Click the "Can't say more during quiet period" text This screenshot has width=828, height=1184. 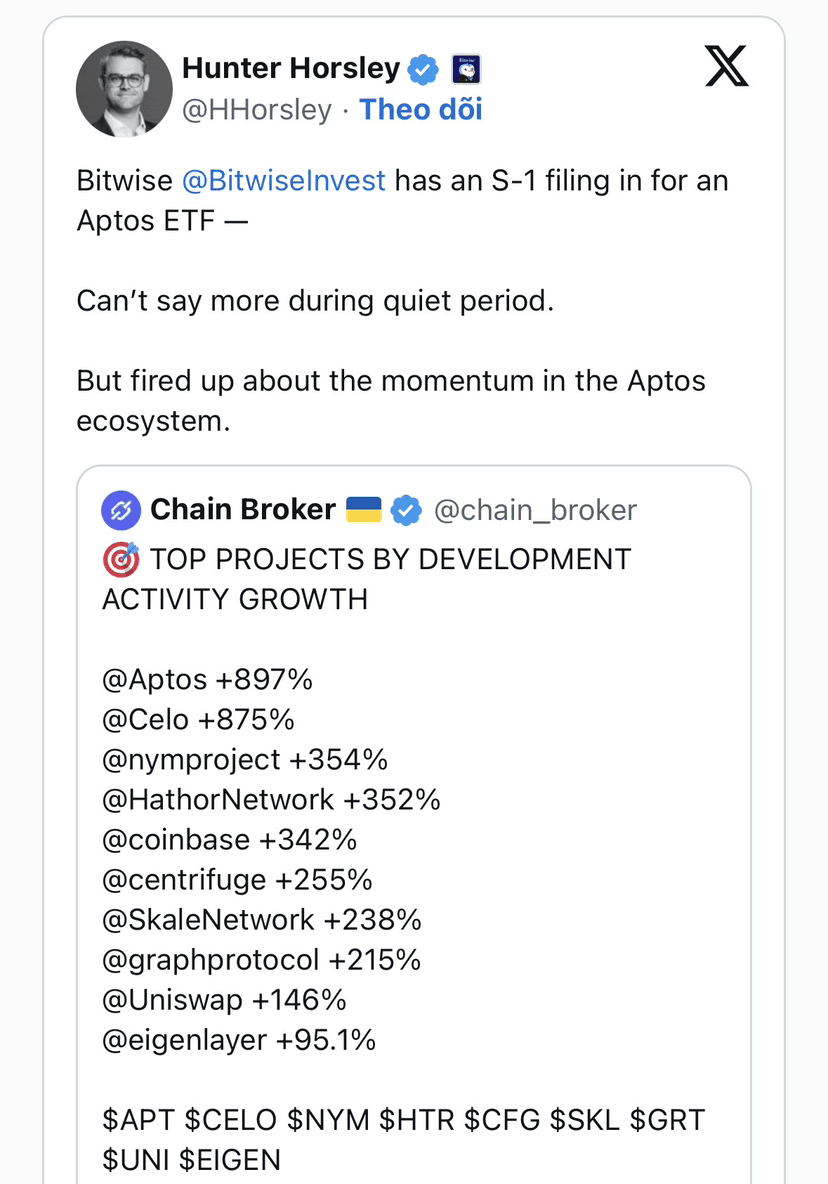coord(314,301)
